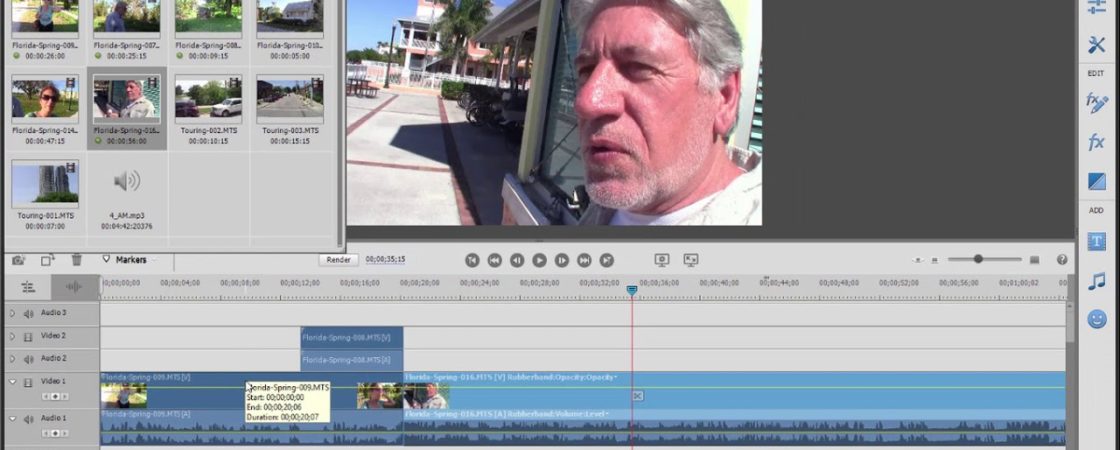Image resolution: width=1120 pixels, height=450 pixels.
Task: Click the trash delete icon above timeline
Action: tap(76, 260)
